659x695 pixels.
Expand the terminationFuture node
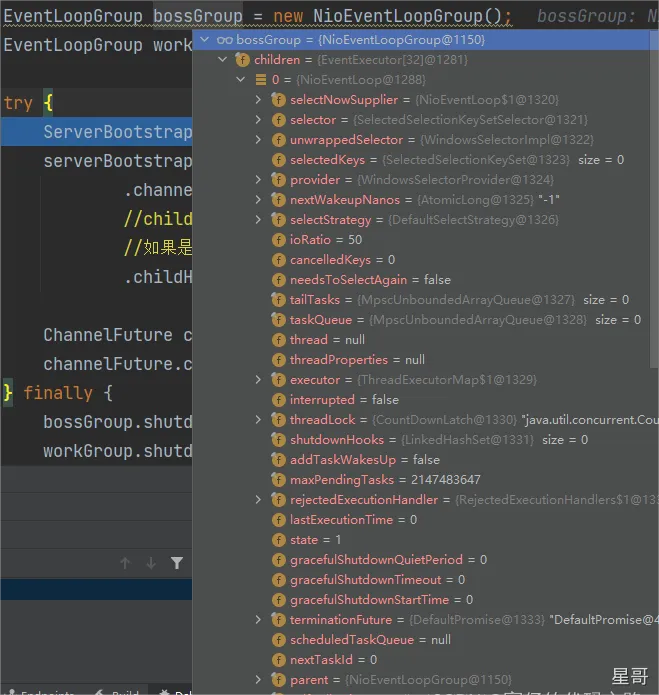click(x=259, y=620)
